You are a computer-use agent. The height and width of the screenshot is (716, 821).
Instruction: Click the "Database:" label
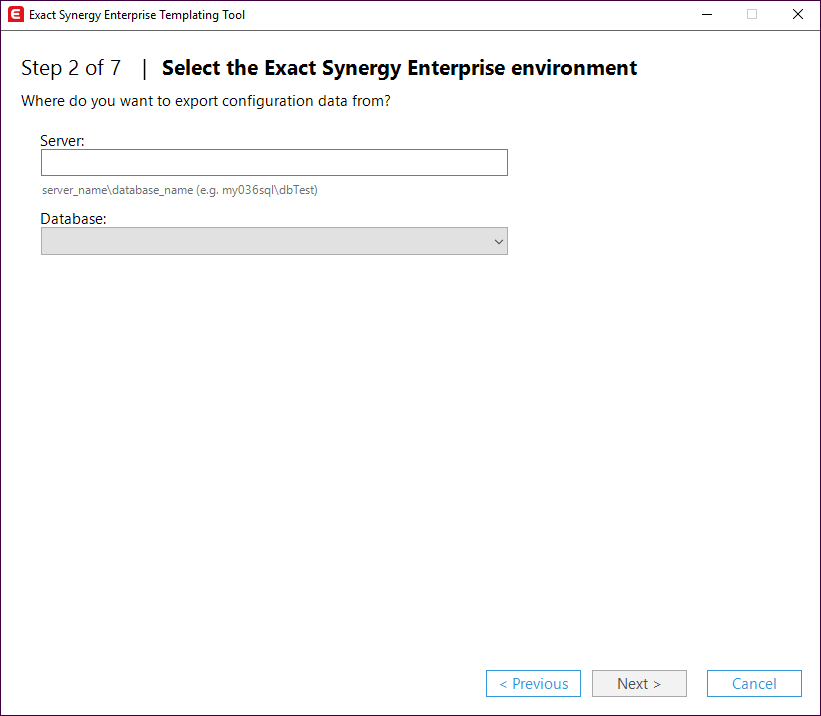pyautogui.click(x=73, y=218)
